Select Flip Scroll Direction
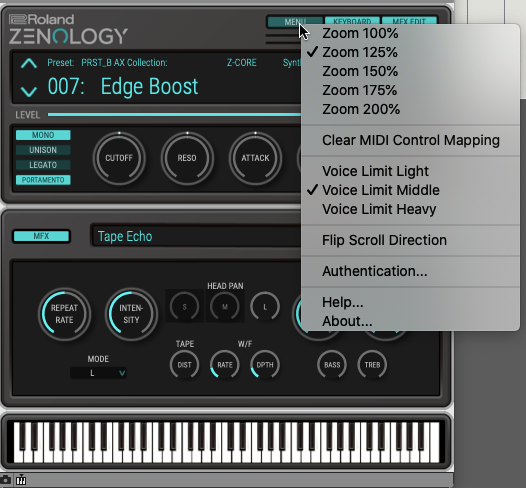Viewport: 526px width, 488px height. point(411,240)
